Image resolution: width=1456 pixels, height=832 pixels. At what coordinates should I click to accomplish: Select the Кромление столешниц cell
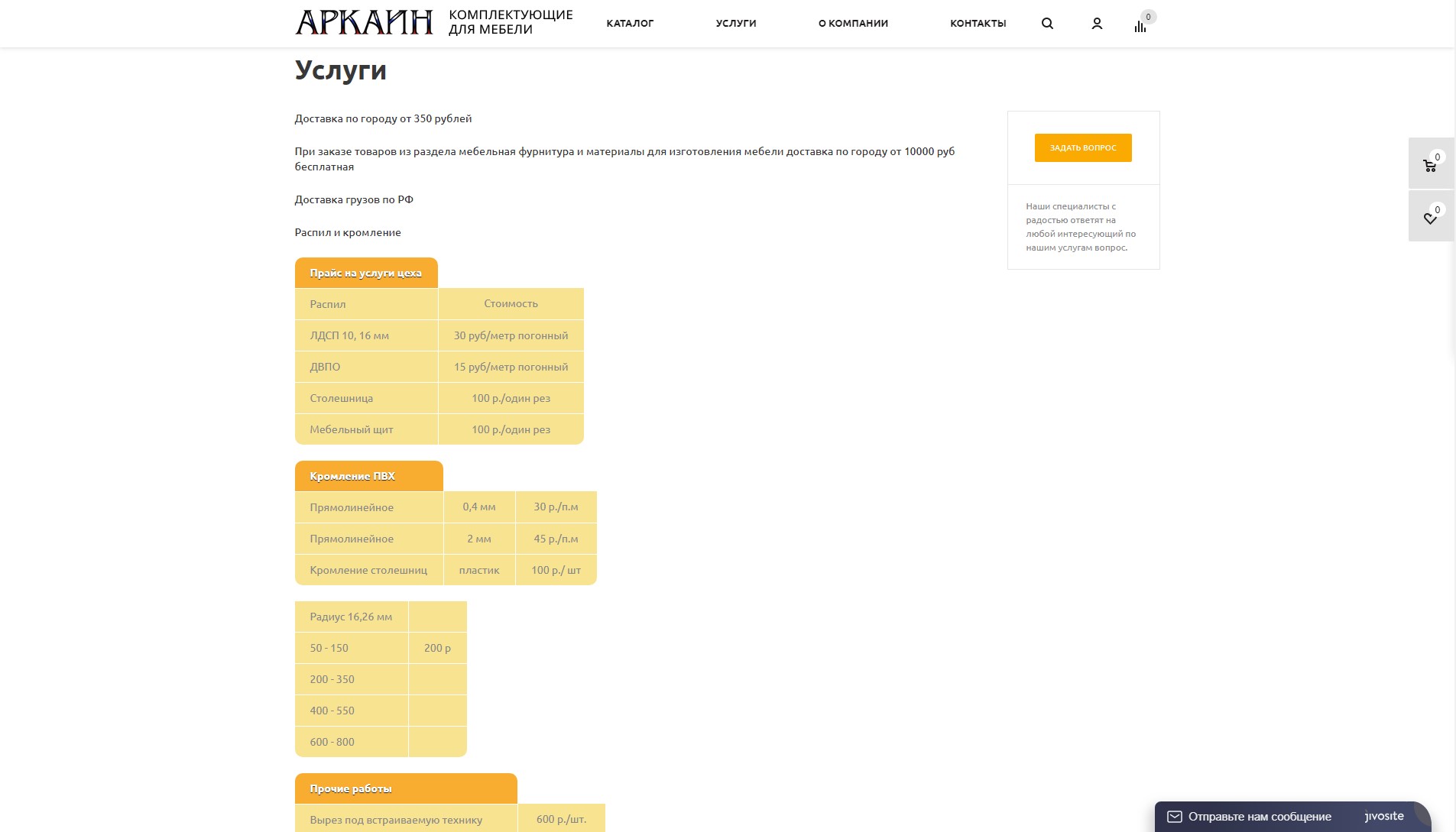368,570
